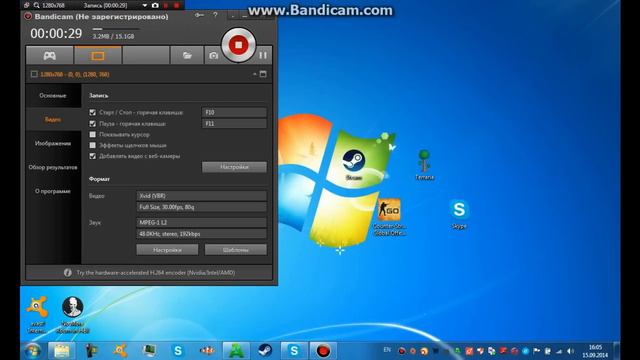Click clownfish icon in the taskbar
This screenshot has width=640, height=360.
click(x=207, y=351)
